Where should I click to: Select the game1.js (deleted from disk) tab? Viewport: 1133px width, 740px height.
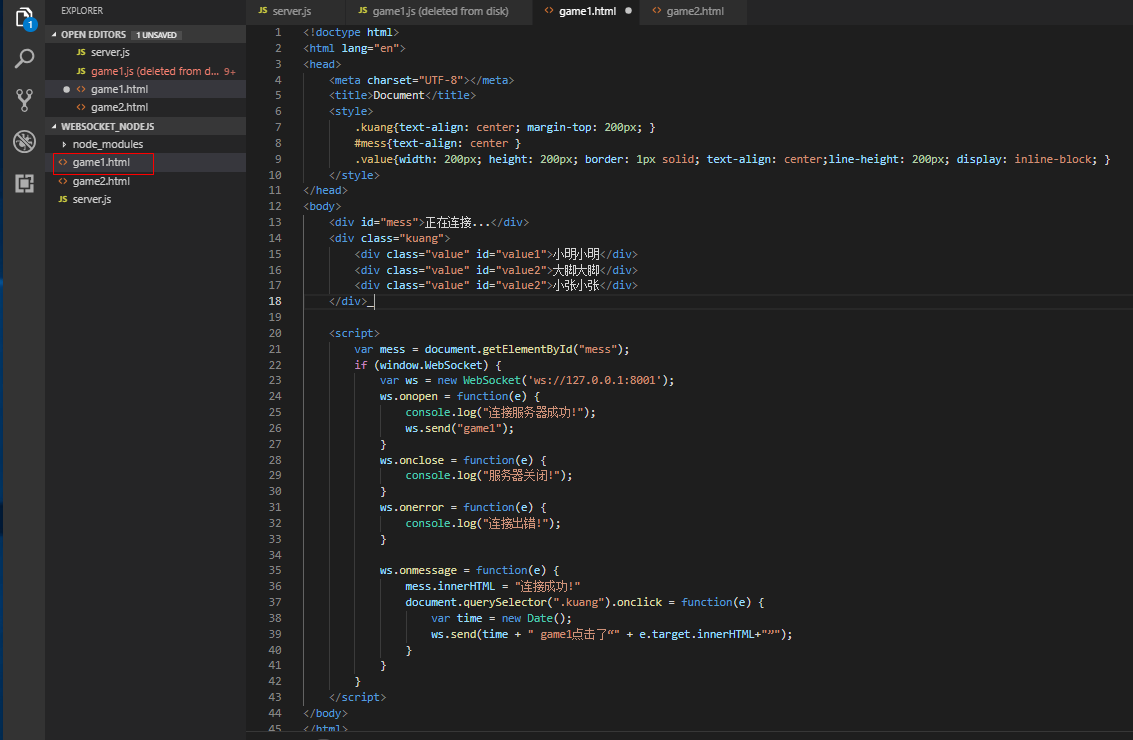[439, 11]
